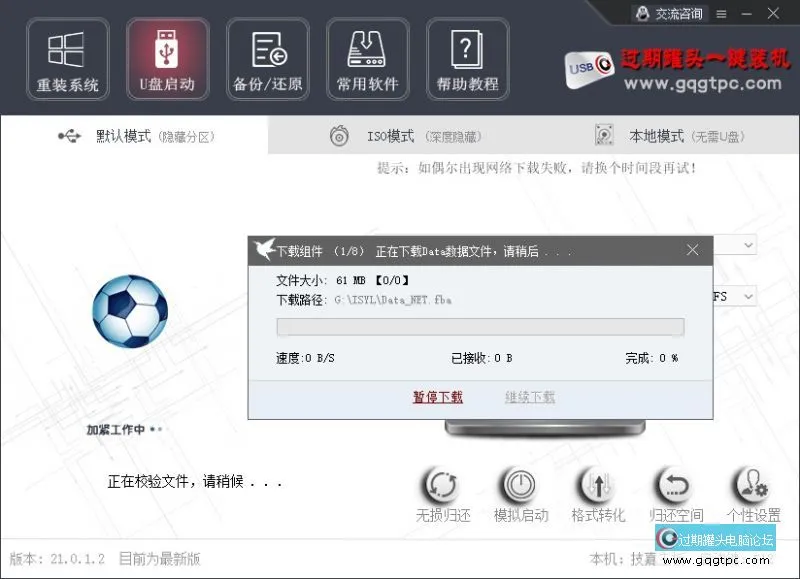Click the 格式转化 format conversion icon
Image resolution: width=800 pixels, height=579 pixels.
598,487
